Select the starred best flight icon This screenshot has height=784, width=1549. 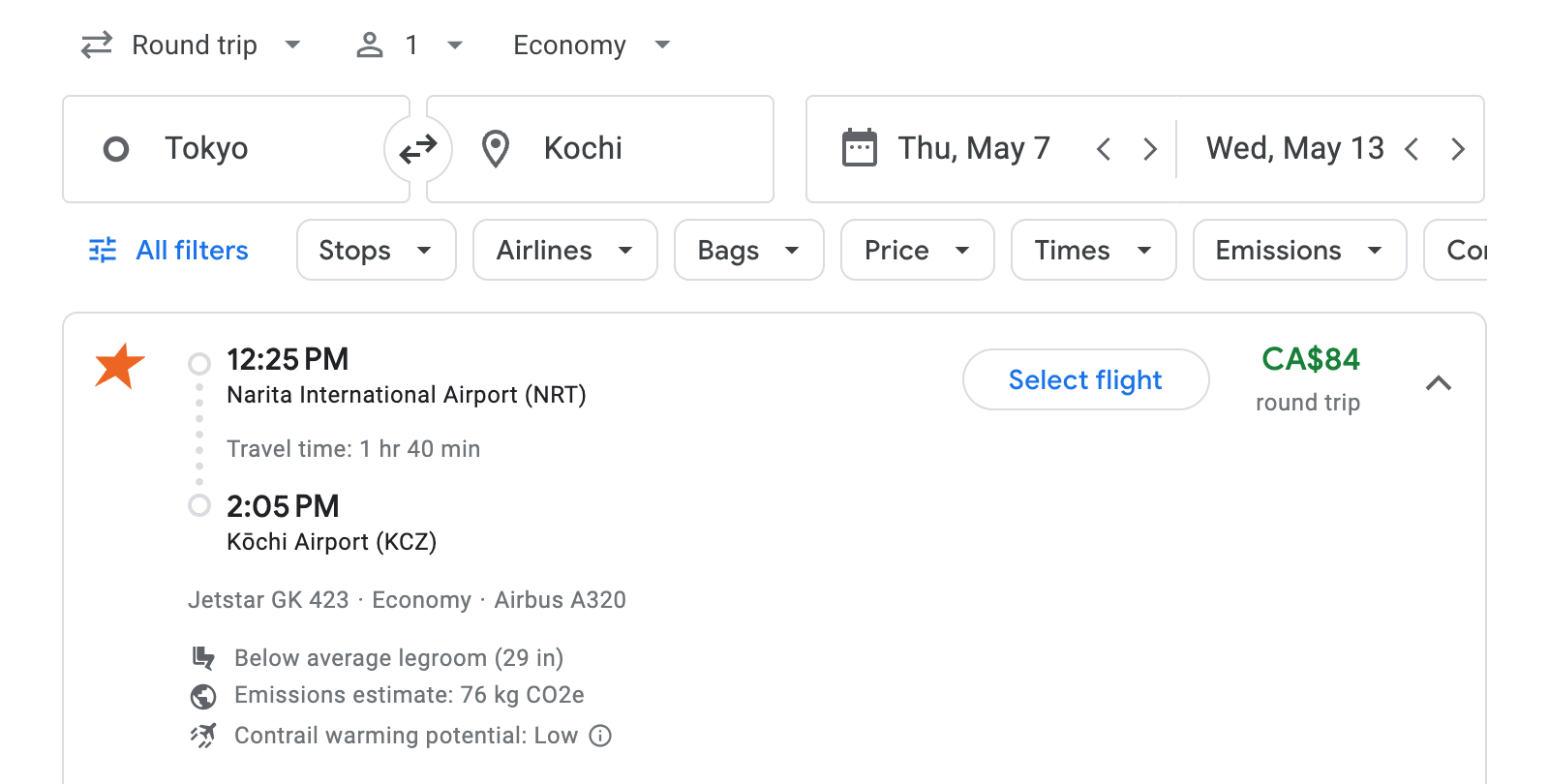(116, 366)
